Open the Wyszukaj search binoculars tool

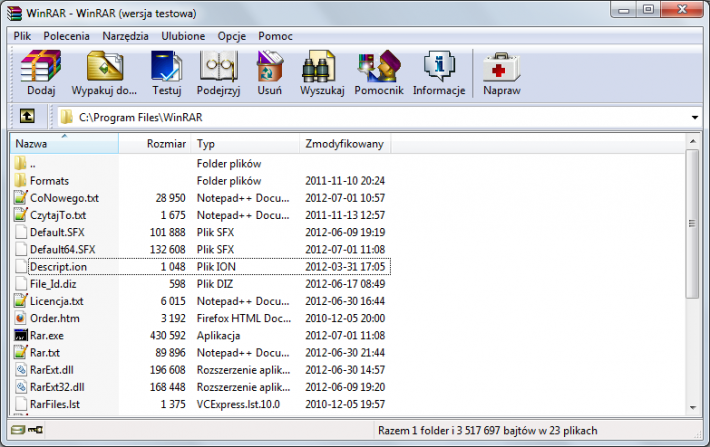pos(319,66)
